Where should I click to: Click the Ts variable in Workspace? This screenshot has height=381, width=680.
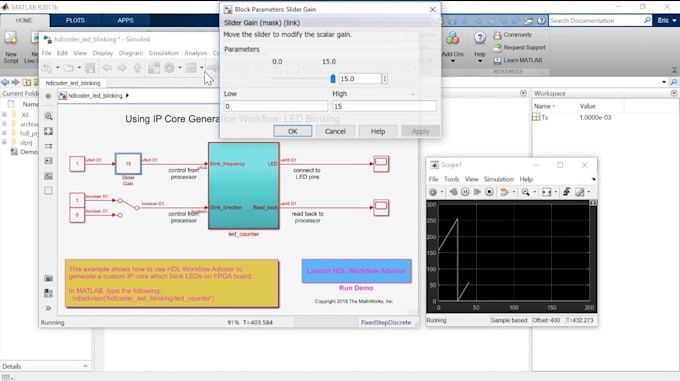pyautogui.click(x=545, y=117)
